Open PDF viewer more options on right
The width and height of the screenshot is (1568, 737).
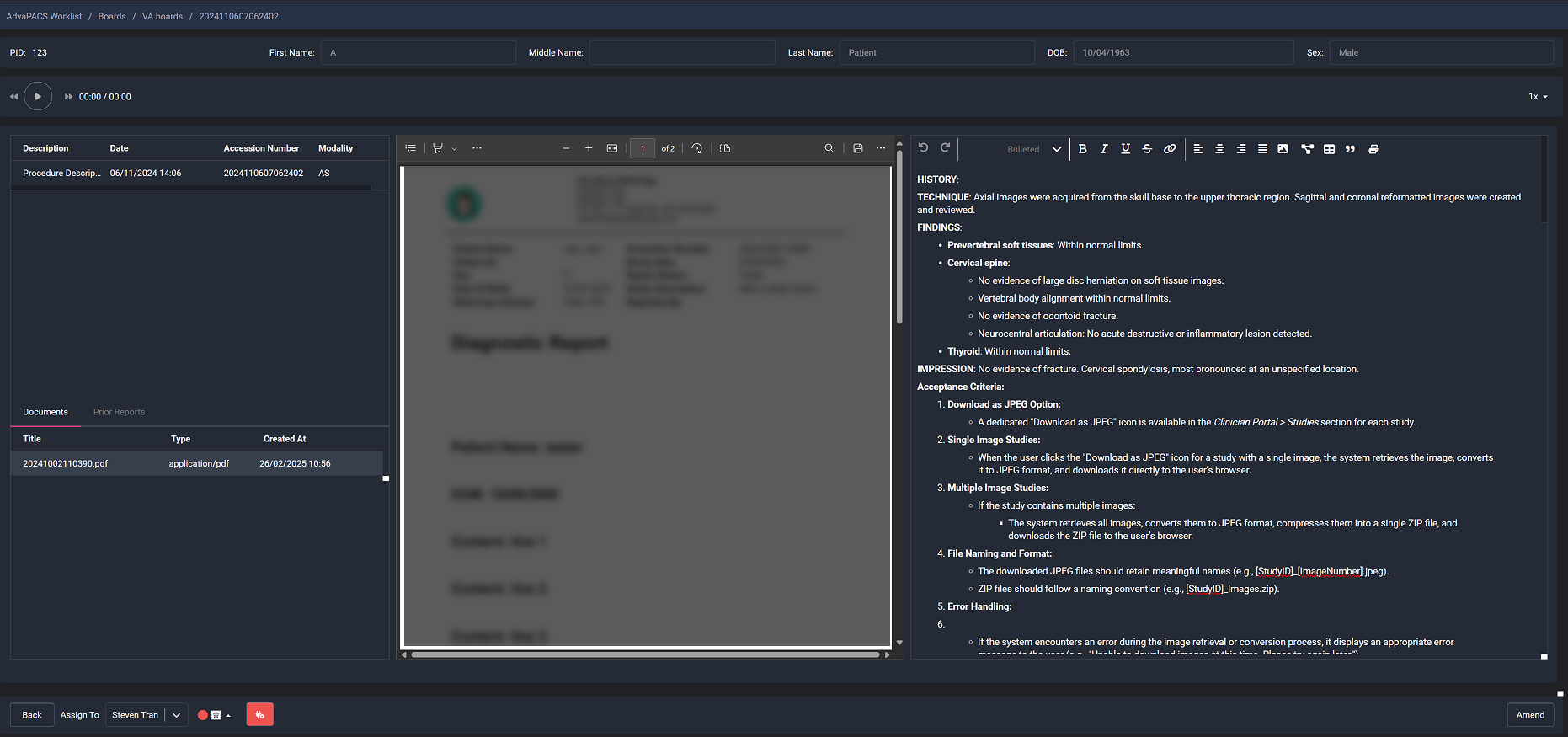click(881, 148)
